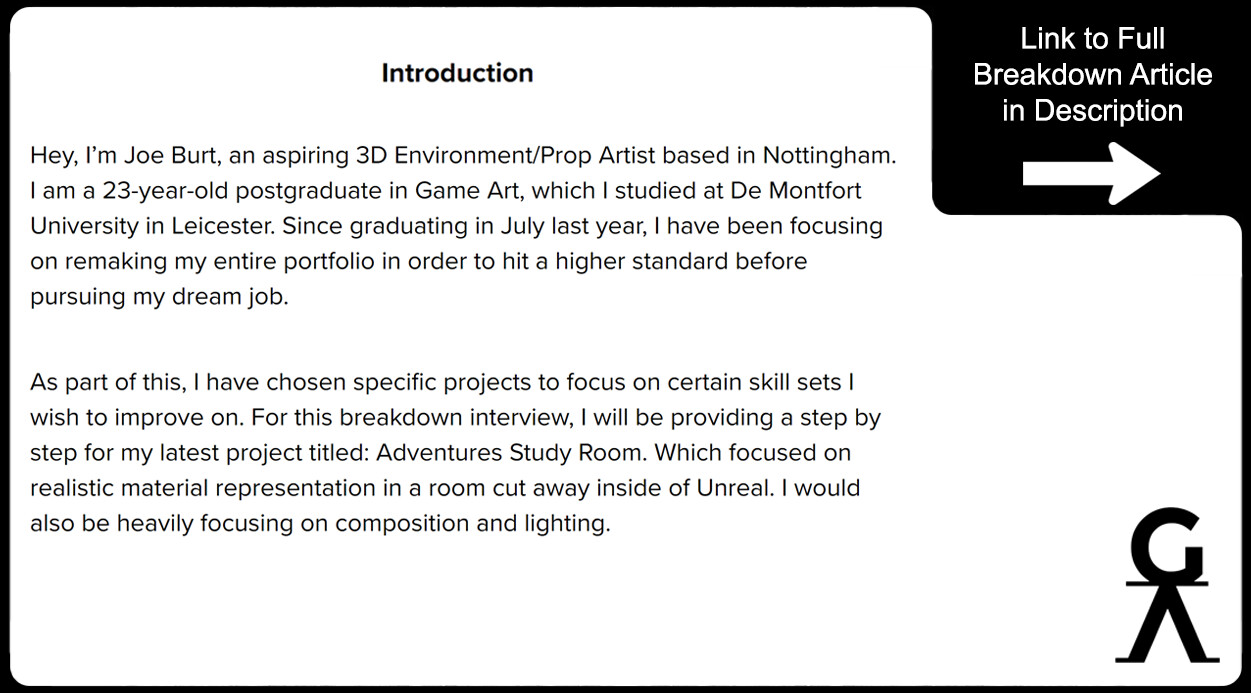Click the words 'De Montfort'
Screen dimensions: 1251x693
[x=796, y=191]
